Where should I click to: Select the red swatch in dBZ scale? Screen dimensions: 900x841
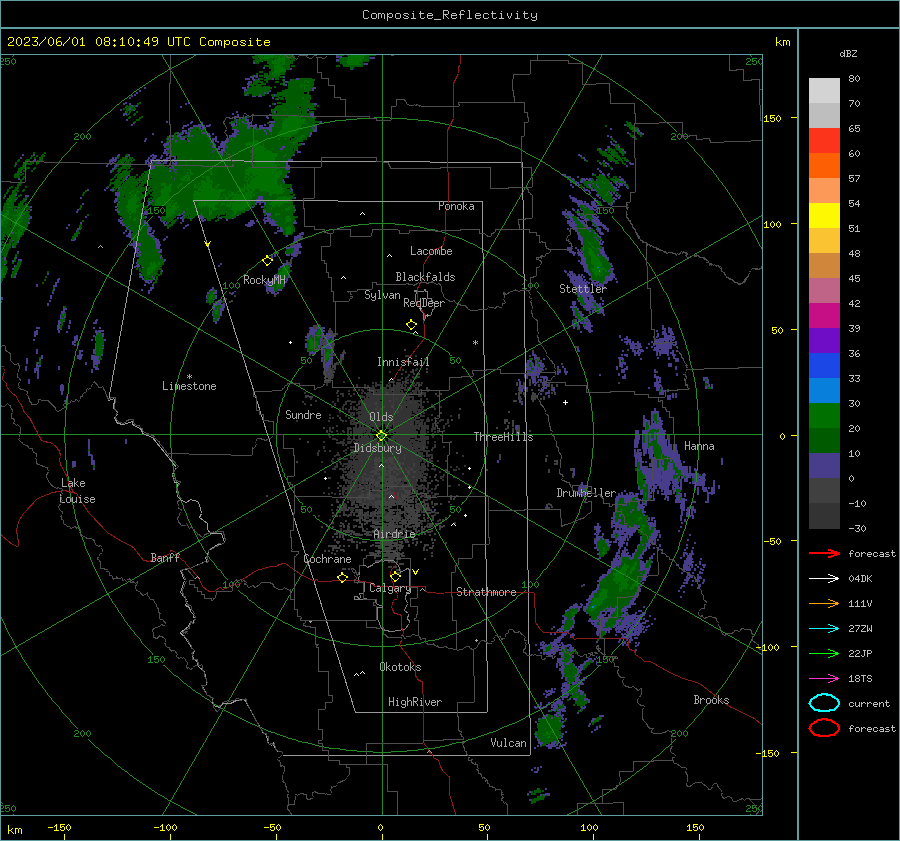click(x=824, y=141)
